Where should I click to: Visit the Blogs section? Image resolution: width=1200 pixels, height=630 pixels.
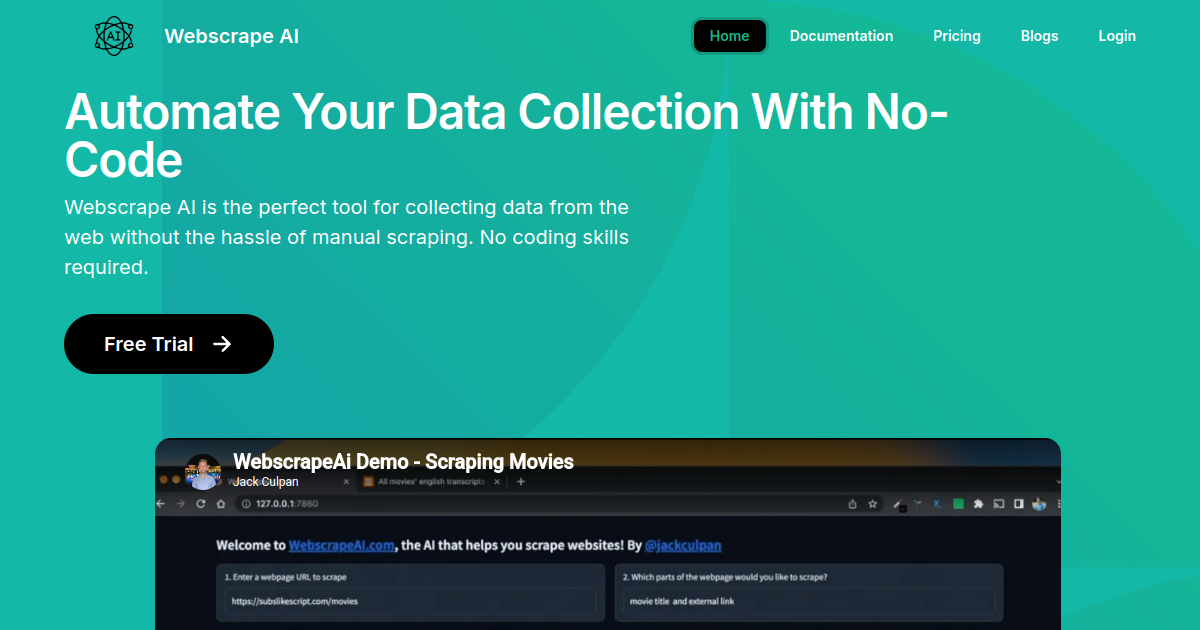click(x=1039, y=36)
